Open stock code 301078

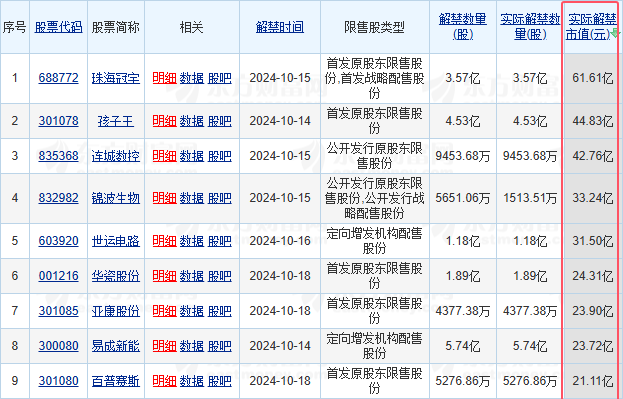click(x=58, y=121)
